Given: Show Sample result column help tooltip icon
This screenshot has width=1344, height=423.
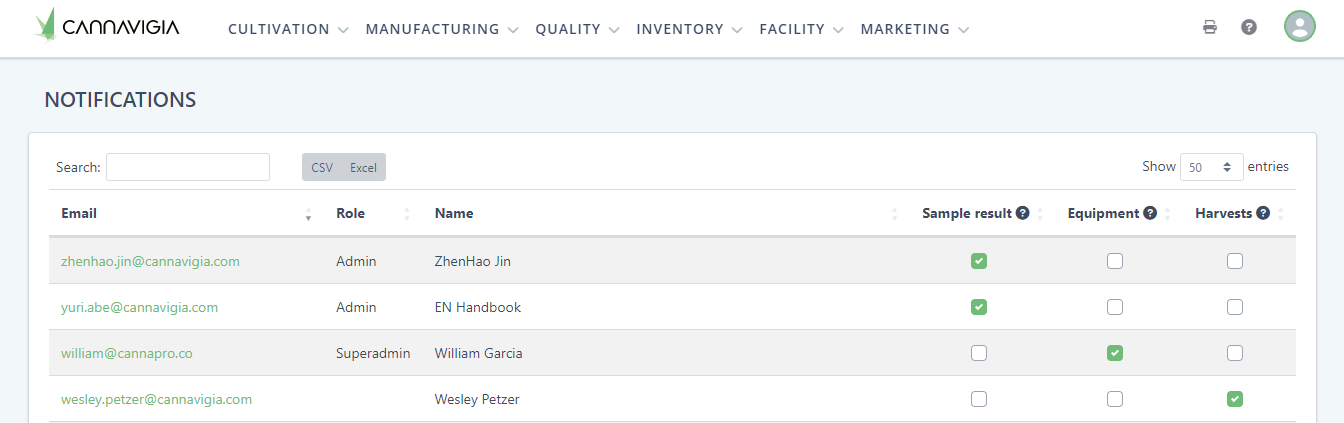Looking at the screenshot, I should click(1023, 213).
